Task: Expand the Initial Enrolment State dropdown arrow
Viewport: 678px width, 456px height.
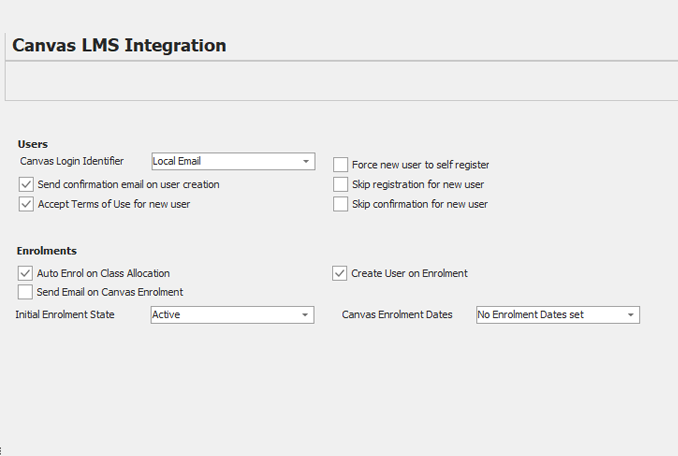Action: coord(305,315)
